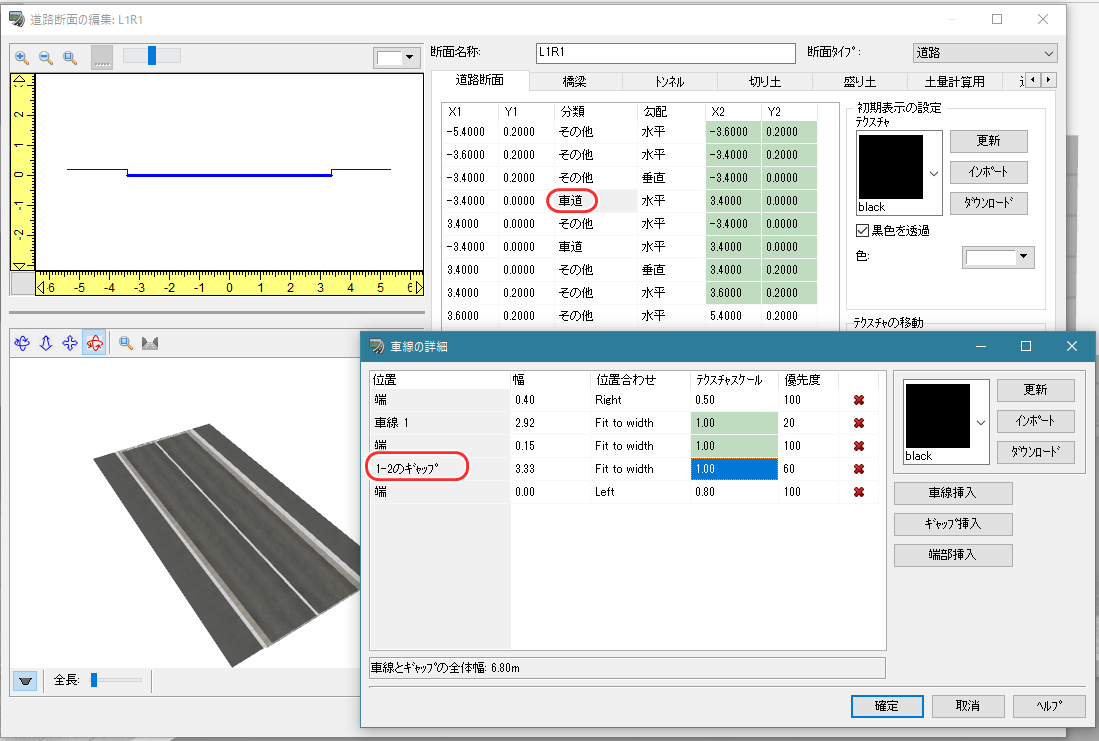Click インポート in the 車線の詳細 dialog
The width and height of the screenshot is (1099, 741).
click(x=1035, y=421)
